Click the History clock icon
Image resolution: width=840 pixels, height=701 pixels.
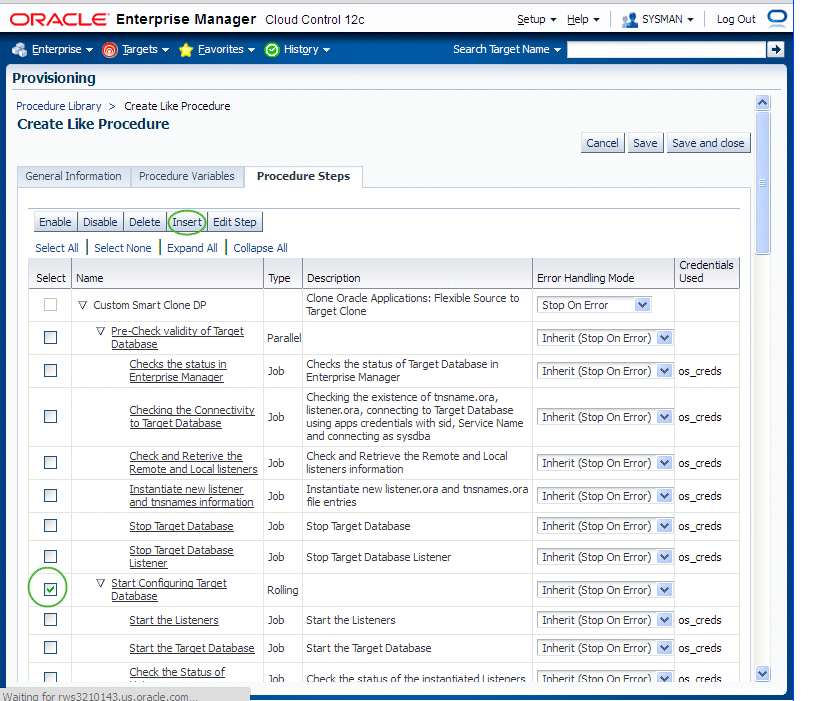click(x=272, y=50)
